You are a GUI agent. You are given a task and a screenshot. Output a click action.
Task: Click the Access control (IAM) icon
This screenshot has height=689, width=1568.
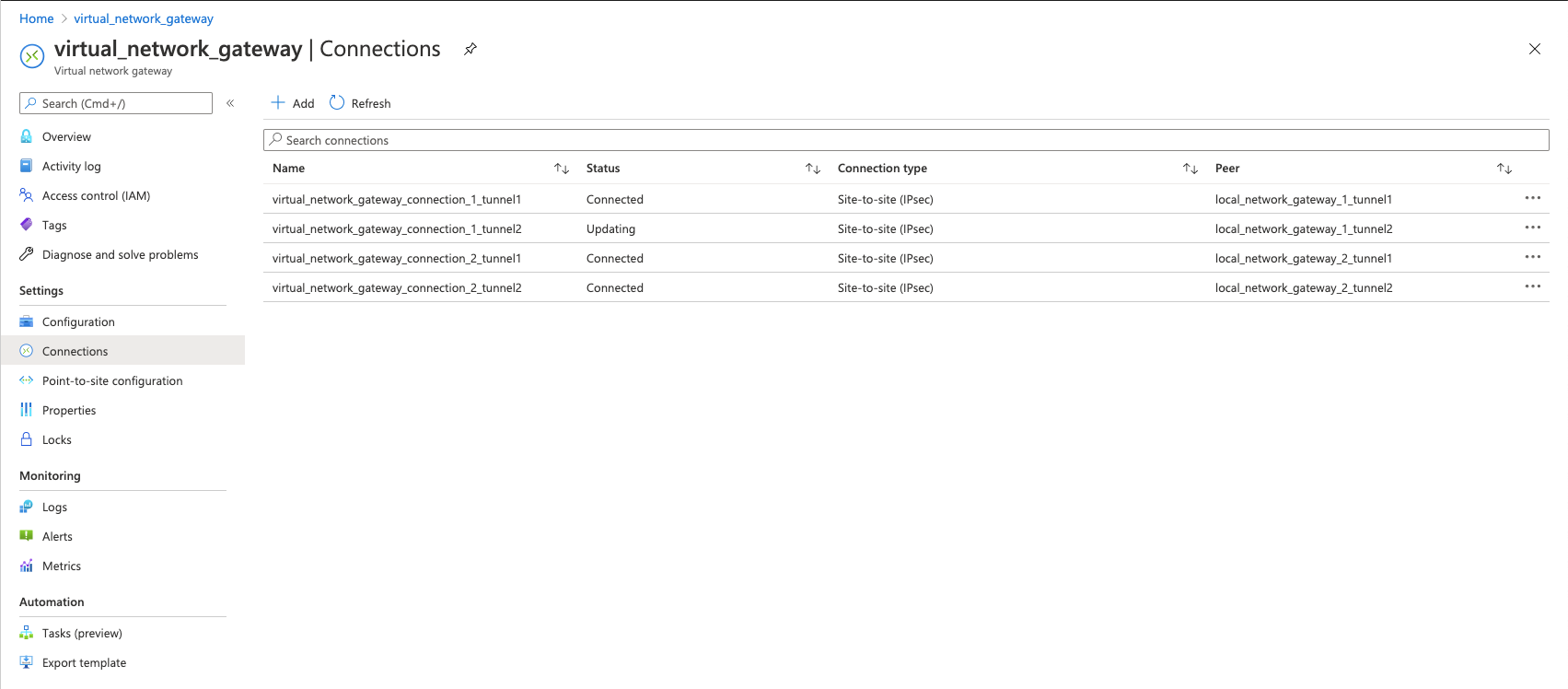27,195
